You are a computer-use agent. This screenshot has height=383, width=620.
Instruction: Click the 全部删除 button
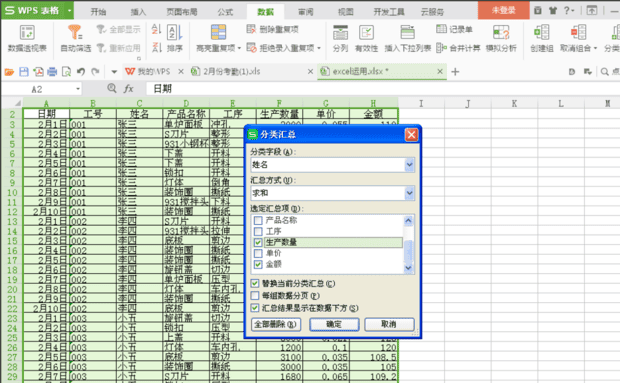(x=276, y=324)
